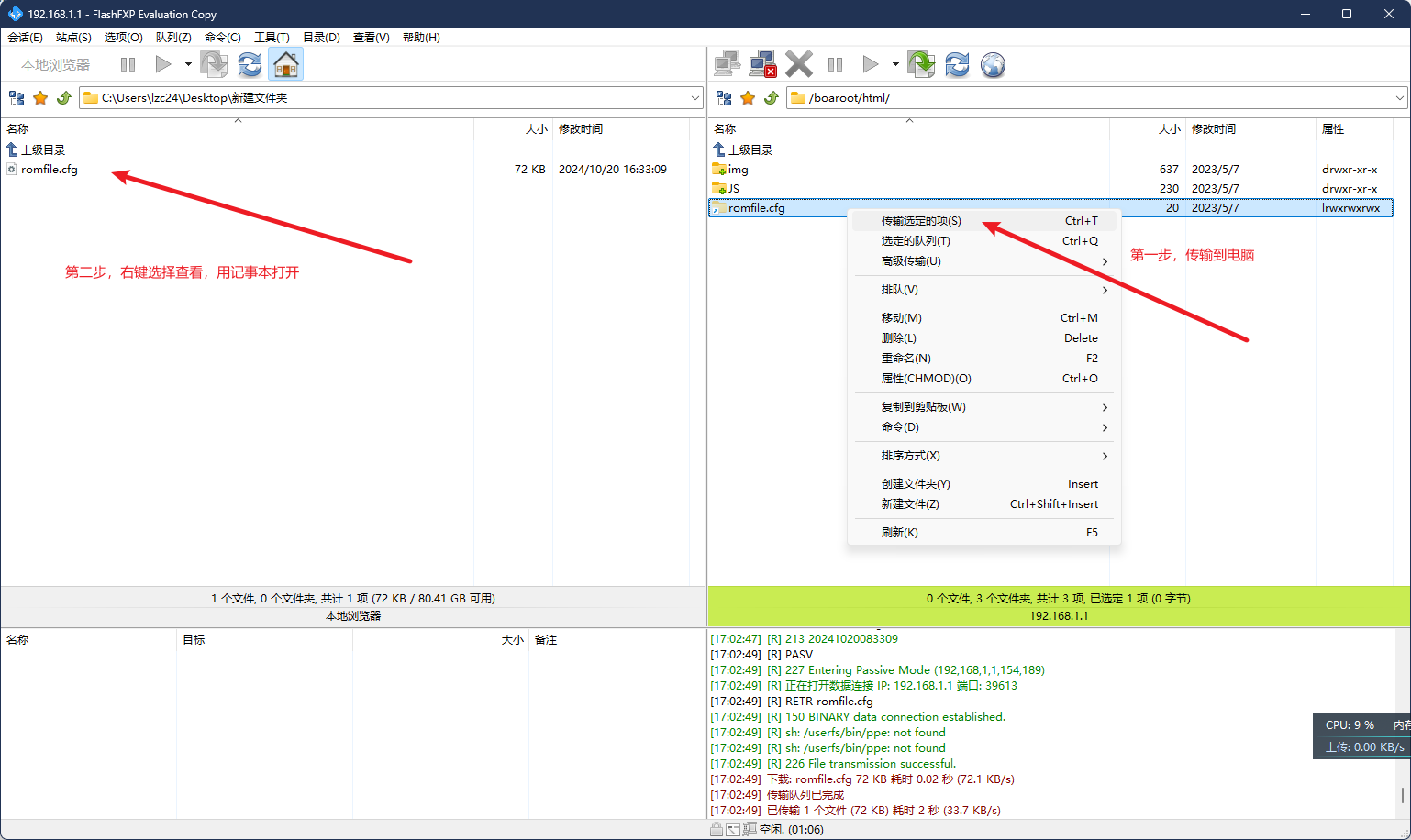This screenshot has width=1411, height=840.
Task: Choose 传输选定的项(S) from context menu
Action: 921,221
